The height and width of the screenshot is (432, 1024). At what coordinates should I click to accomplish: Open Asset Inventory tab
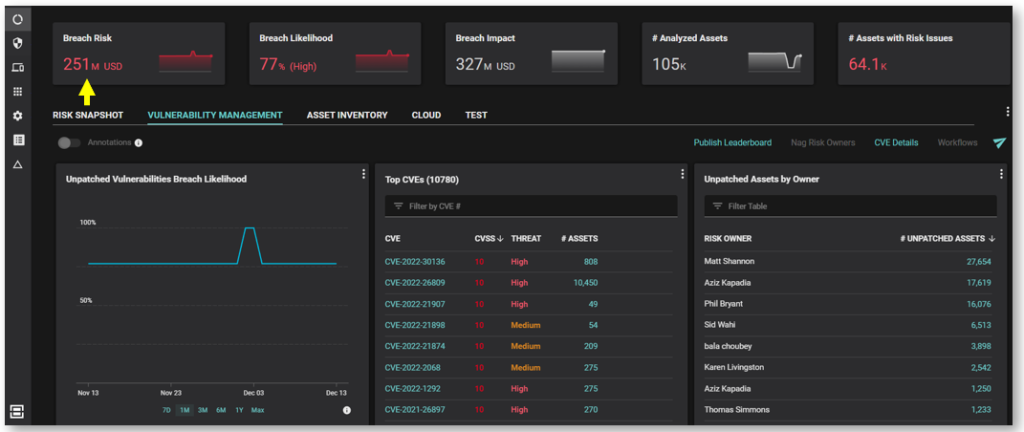point(347,115)
